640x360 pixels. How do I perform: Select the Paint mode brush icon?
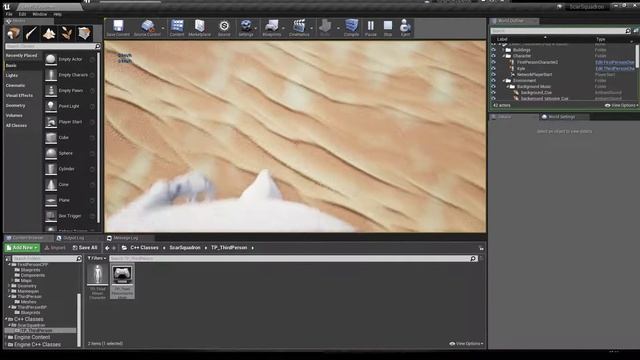[31, 33]
